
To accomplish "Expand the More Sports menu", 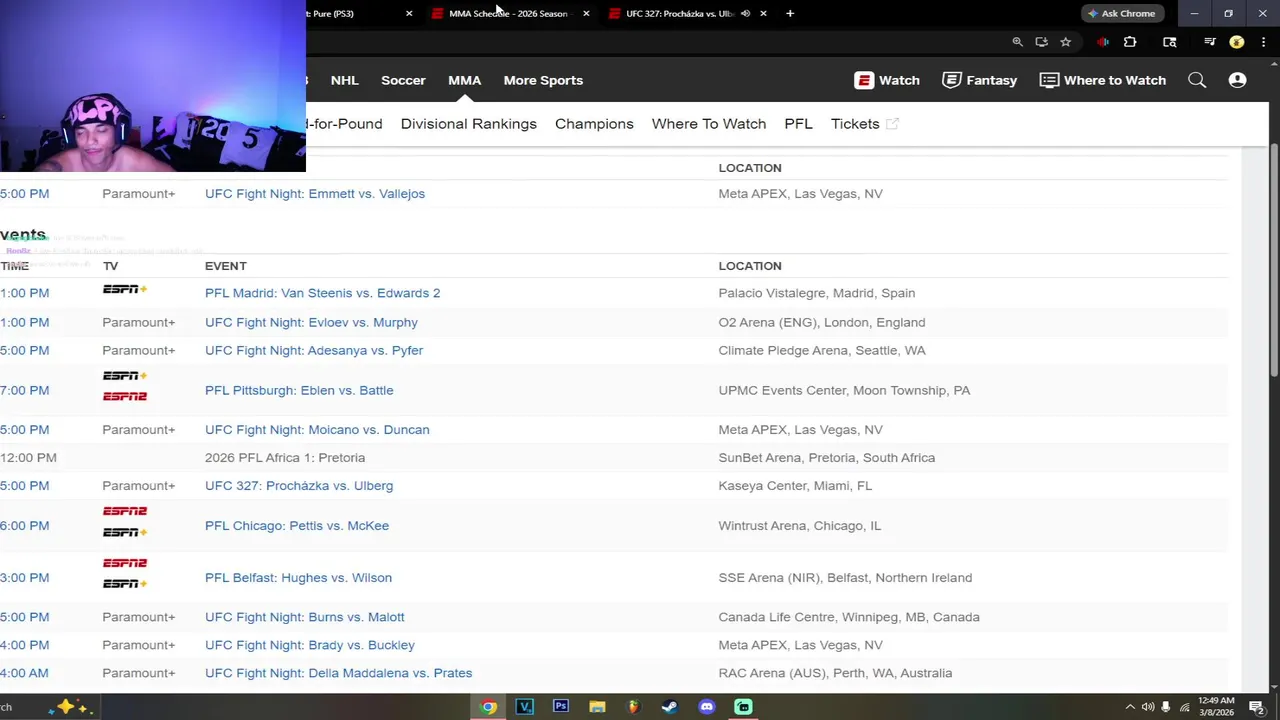I will point(543,80).
